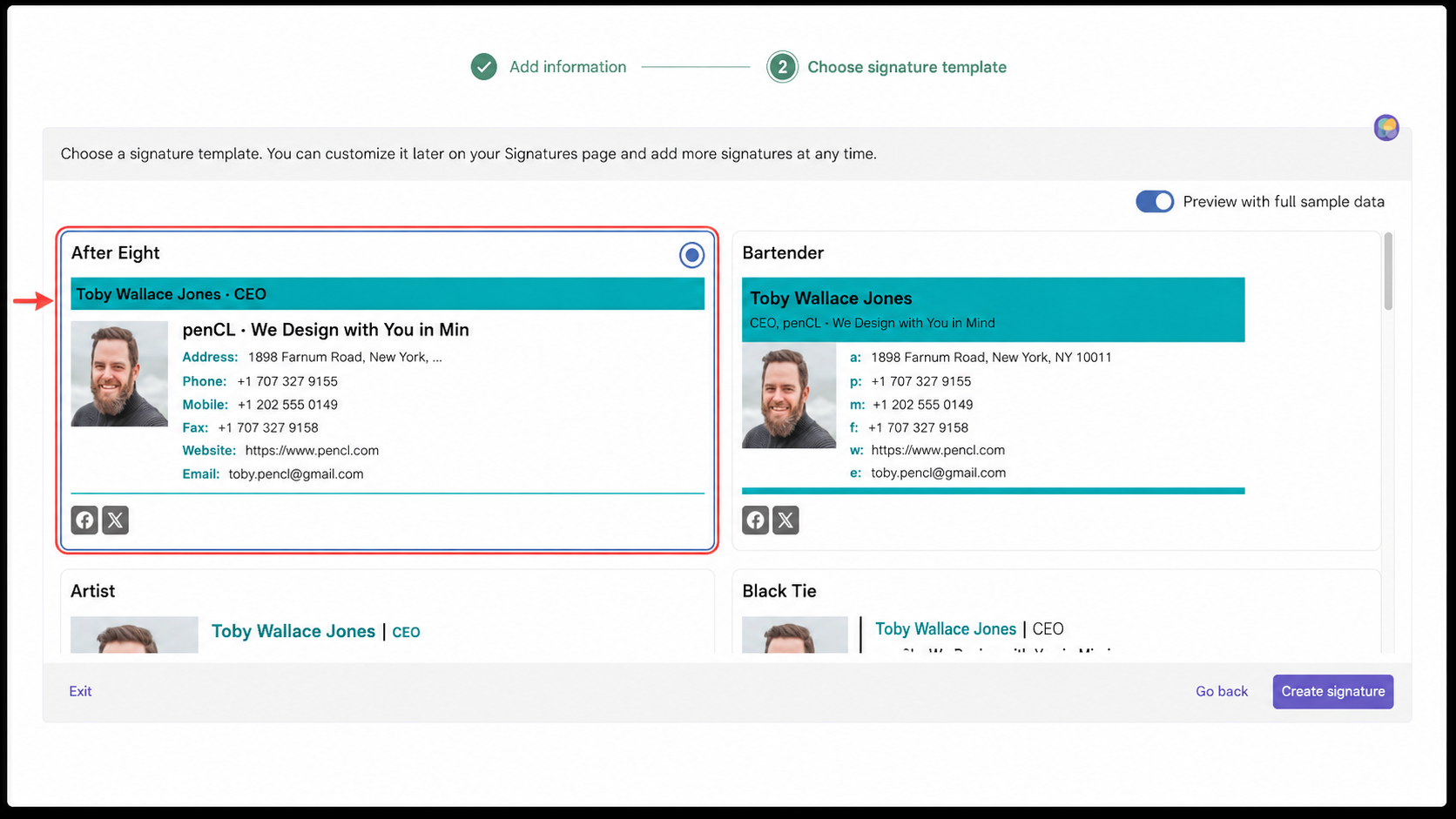
Task: Click the Address line in After Eight
Action: [x=312, y=358]
